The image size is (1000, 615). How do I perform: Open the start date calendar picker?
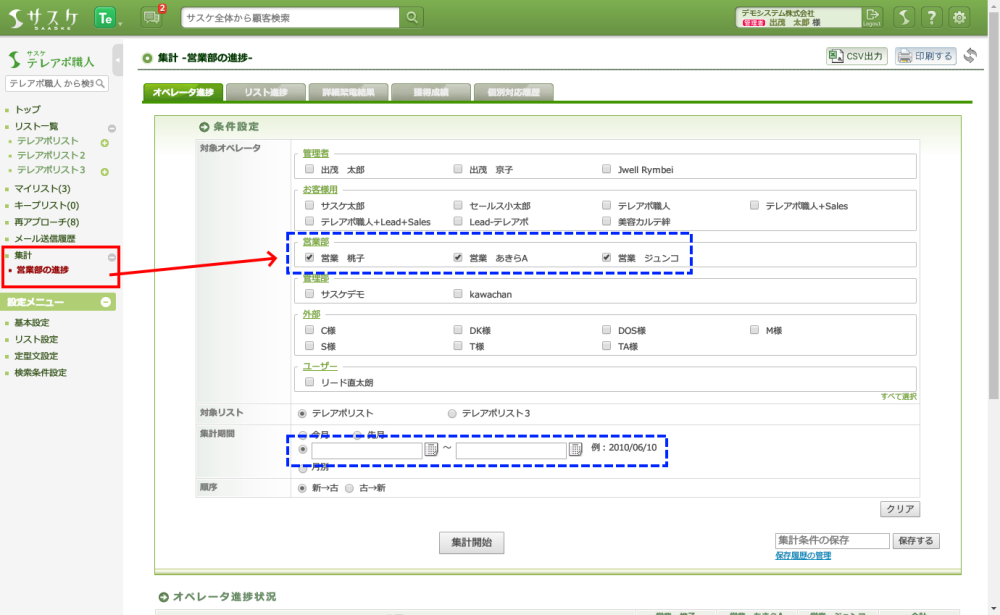(x=431, y=450)
